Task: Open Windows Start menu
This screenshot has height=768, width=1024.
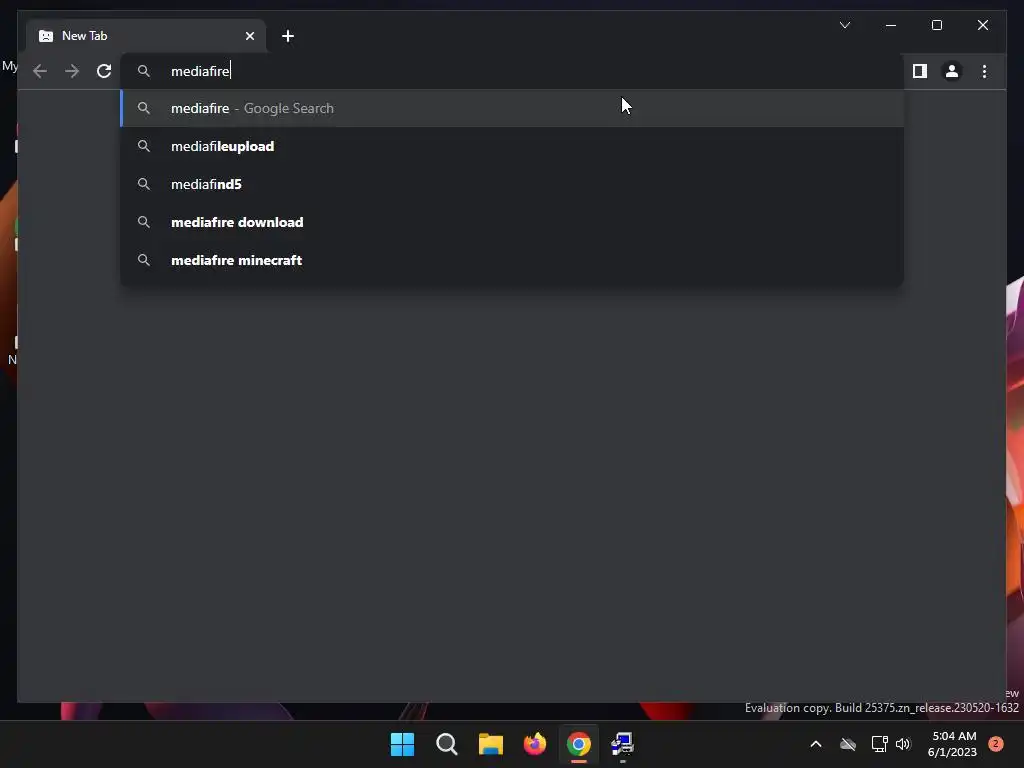Action: click(402, 744)
